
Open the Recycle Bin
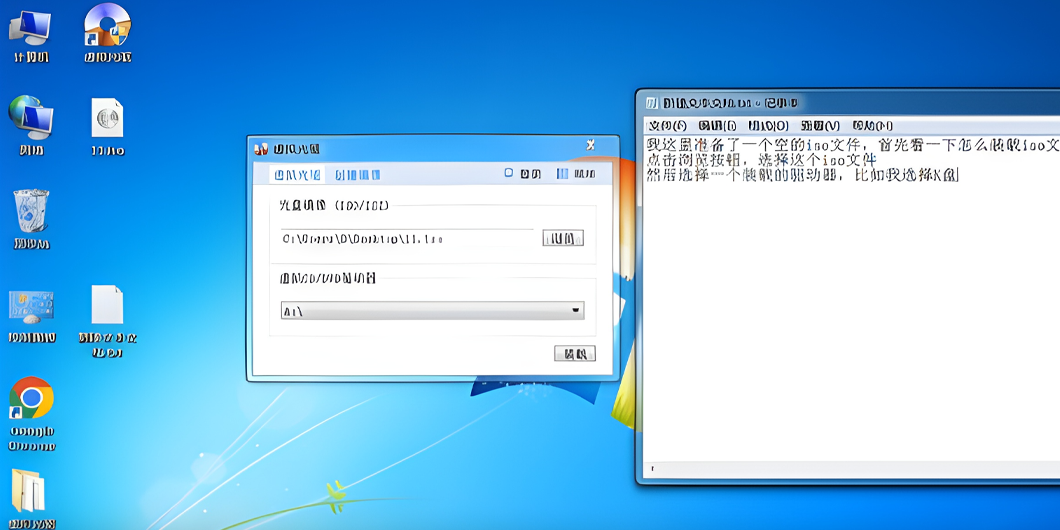click(30, 213)
